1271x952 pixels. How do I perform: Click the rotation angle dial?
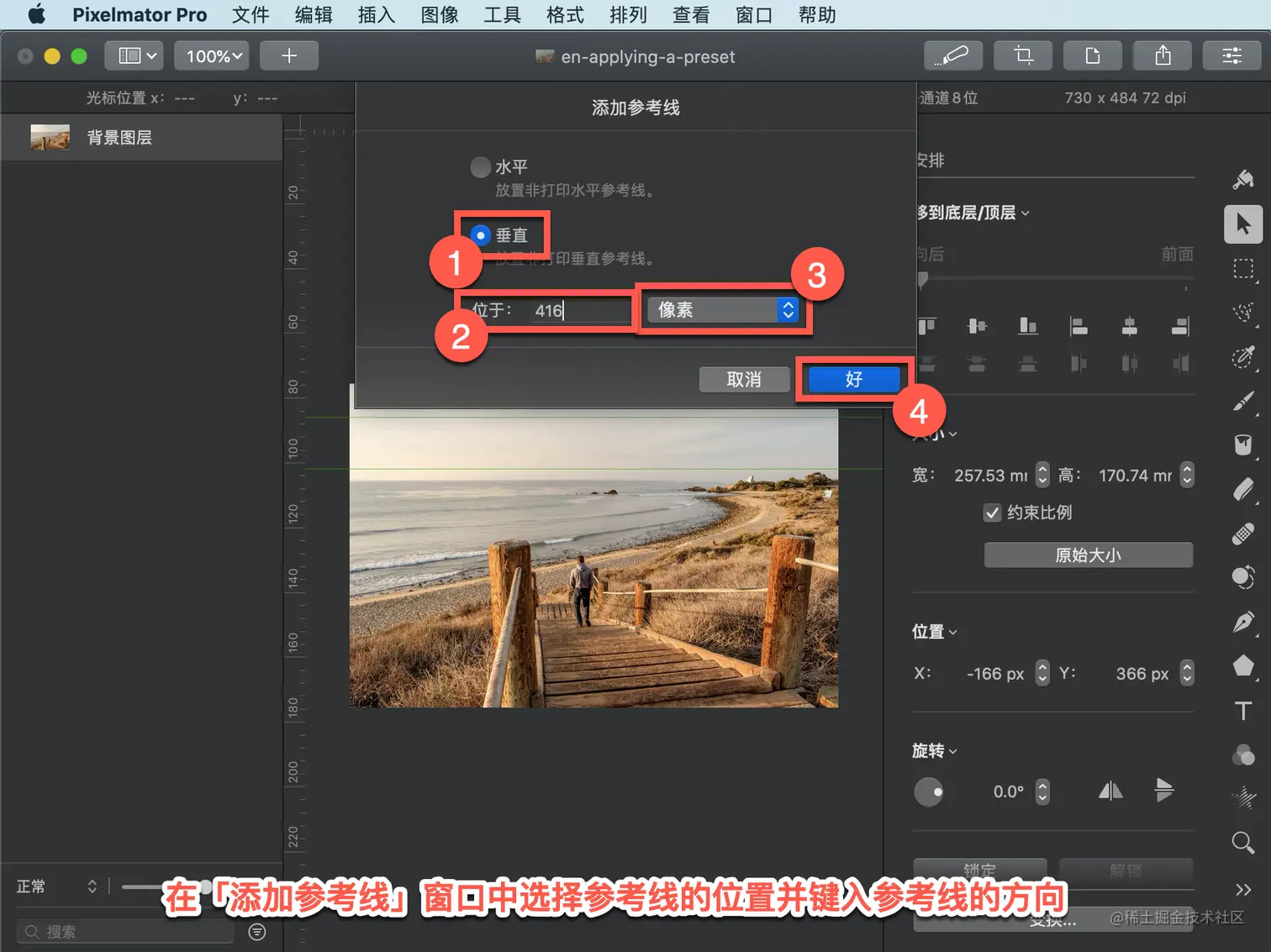coord(929,792)
